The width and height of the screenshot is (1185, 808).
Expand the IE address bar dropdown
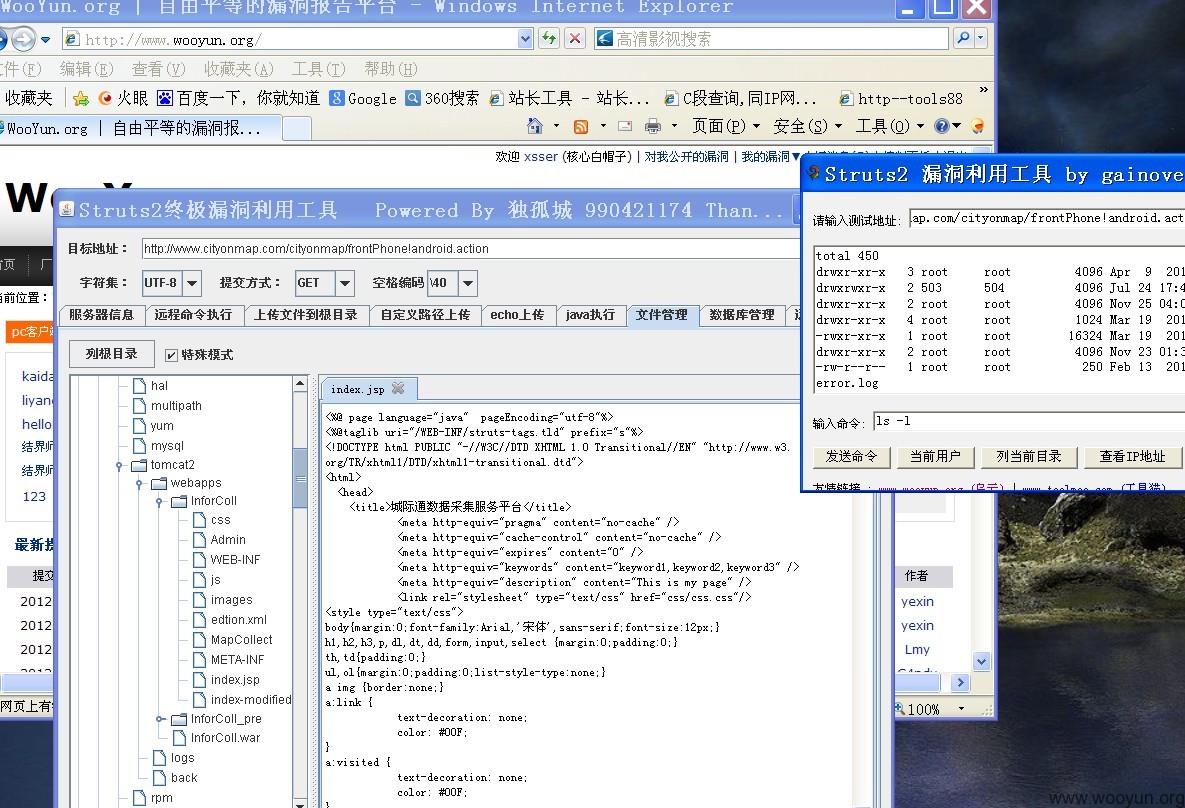525,38
